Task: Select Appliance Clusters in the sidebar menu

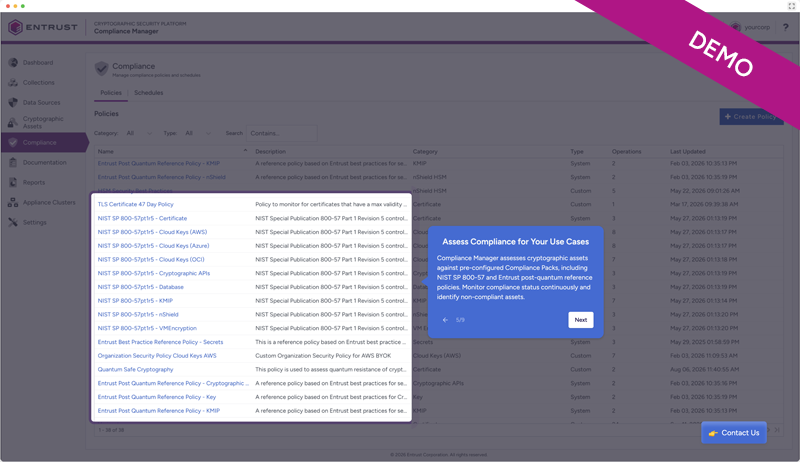Action: pos(49,202)
